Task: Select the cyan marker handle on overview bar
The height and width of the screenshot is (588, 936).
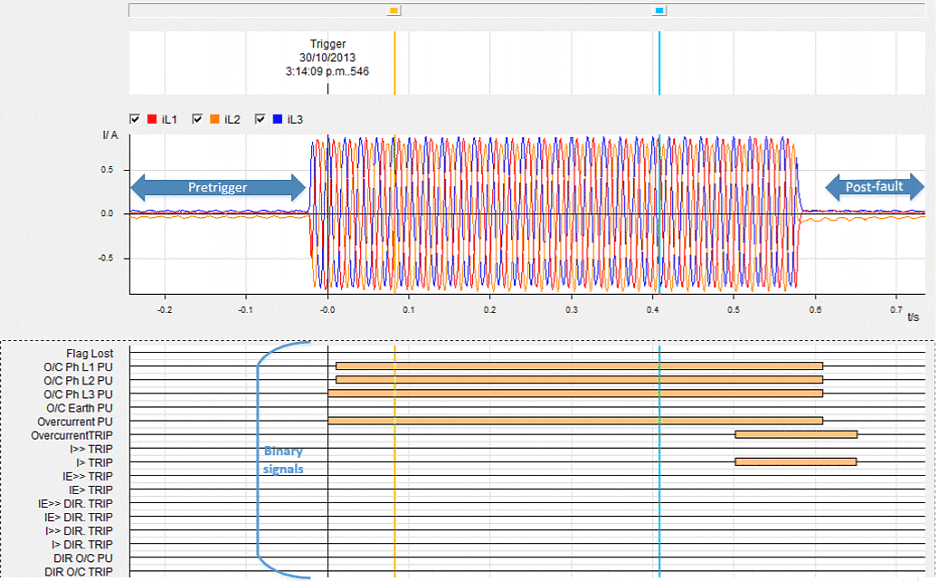Action: click(658, 10)
